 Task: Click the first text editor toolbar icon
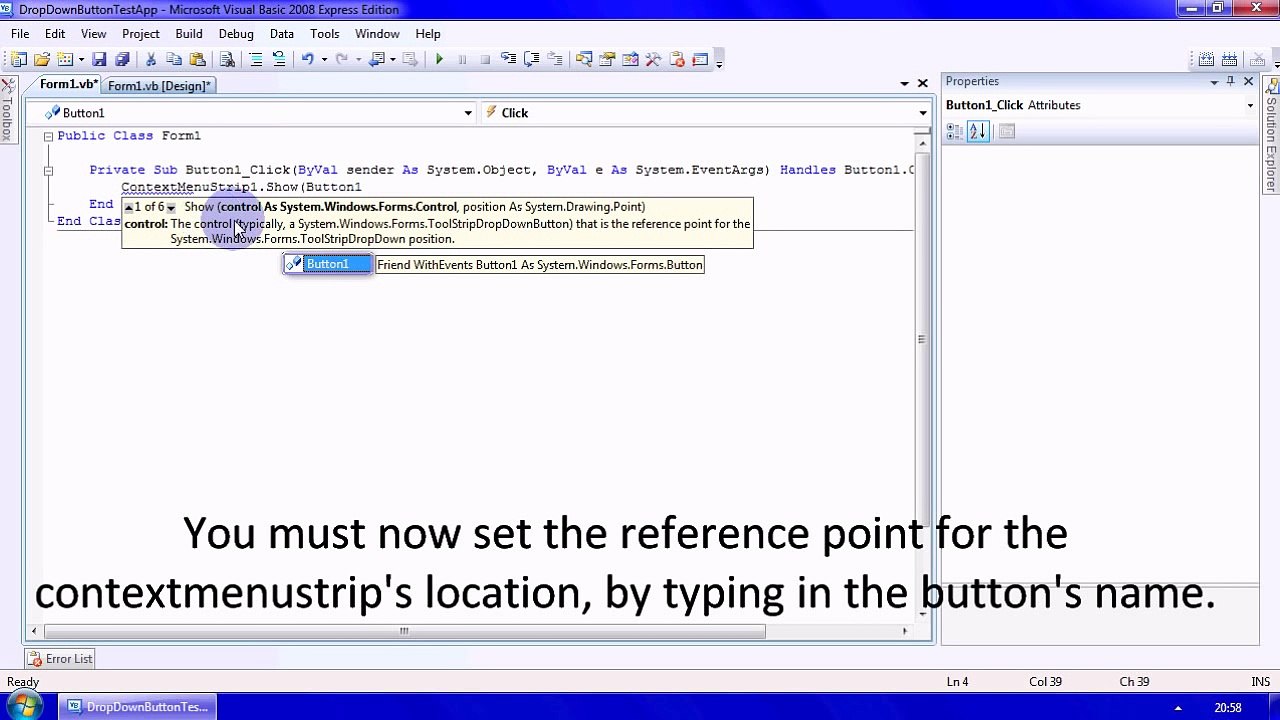pos(1206,59)
